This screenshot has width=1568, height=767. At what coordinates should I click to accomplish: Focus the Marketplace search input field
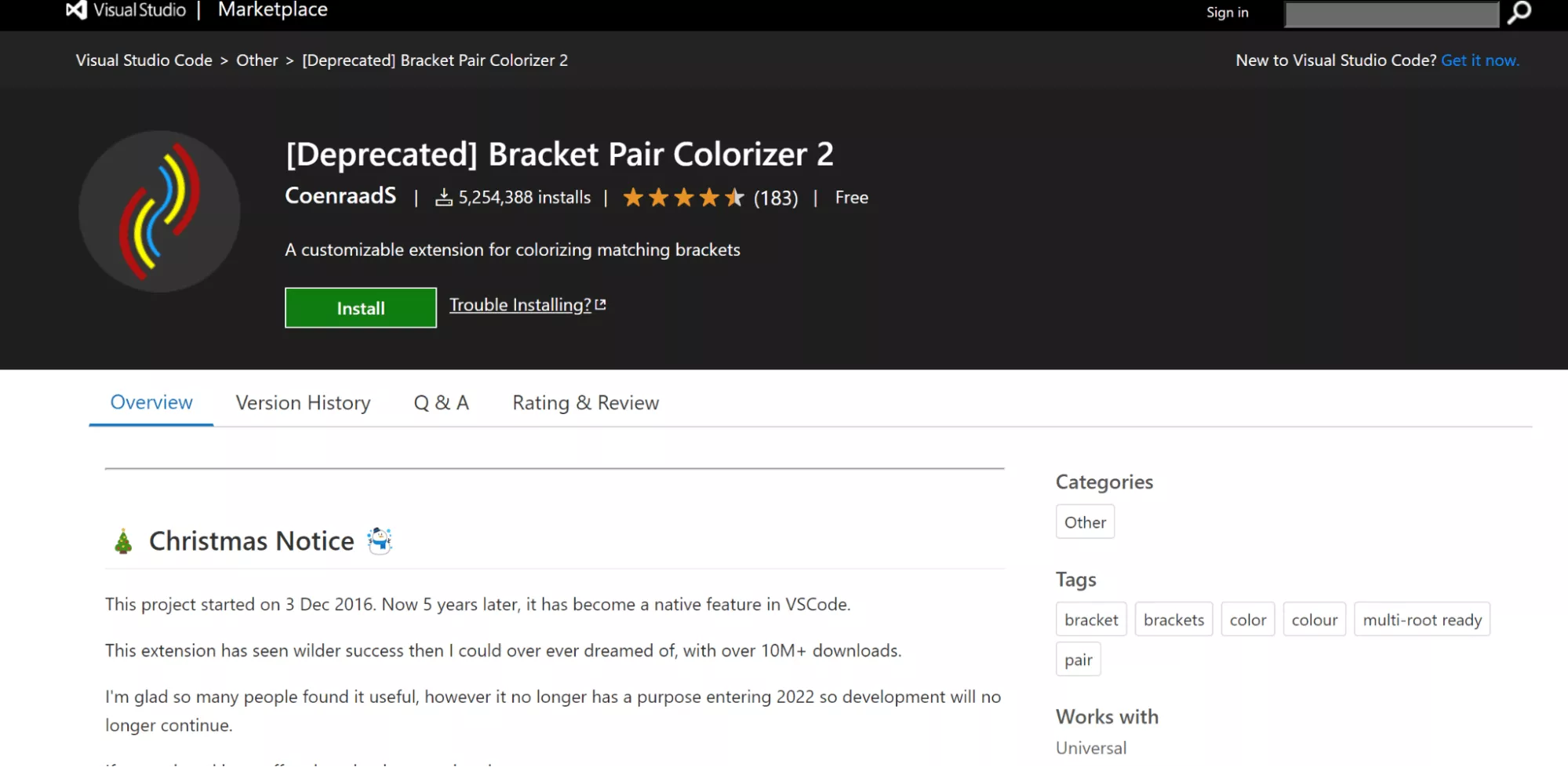[1392, 14]
